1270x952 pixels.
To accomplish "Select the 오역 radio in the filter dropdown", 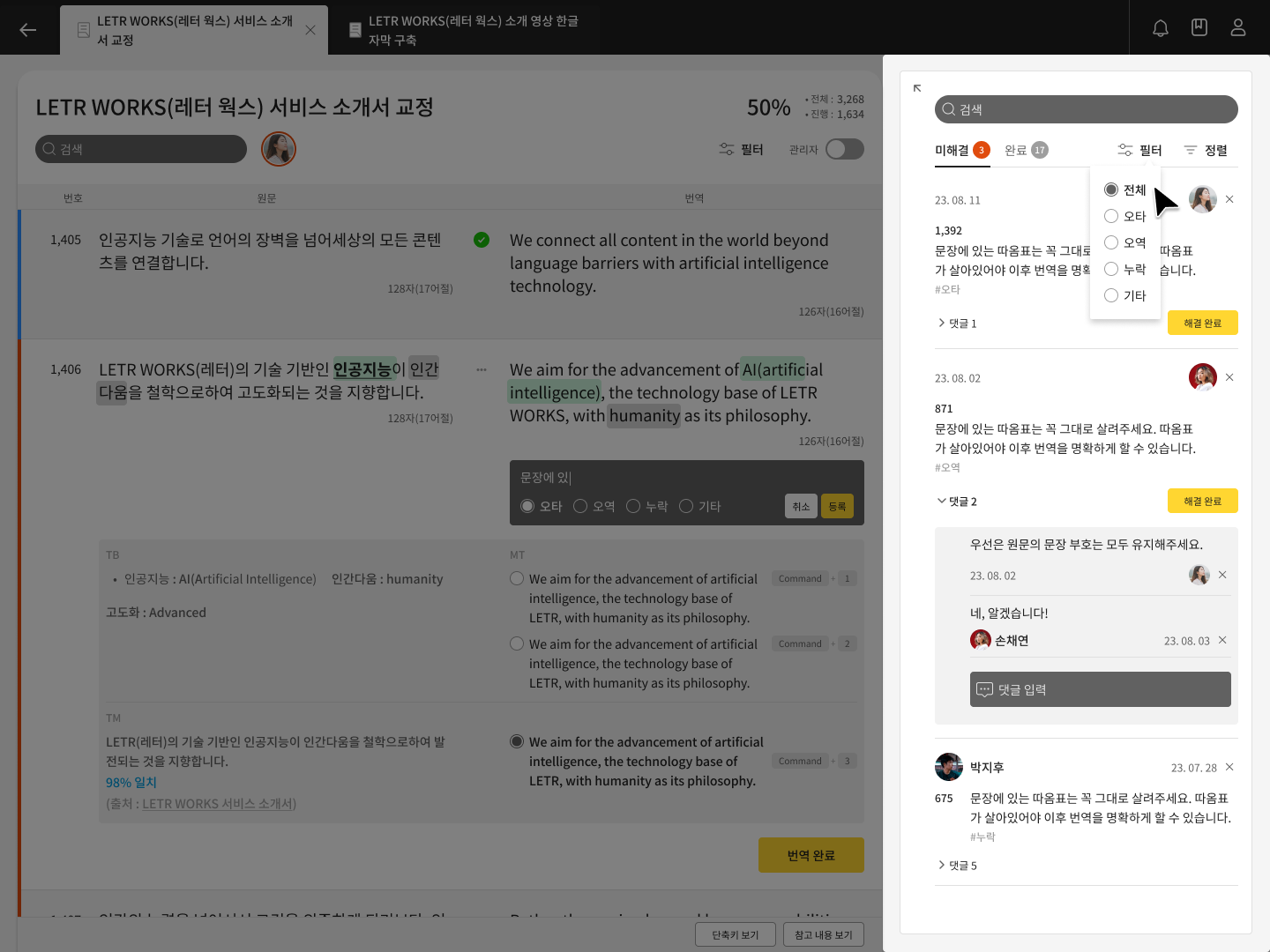I will [1111, 243].
